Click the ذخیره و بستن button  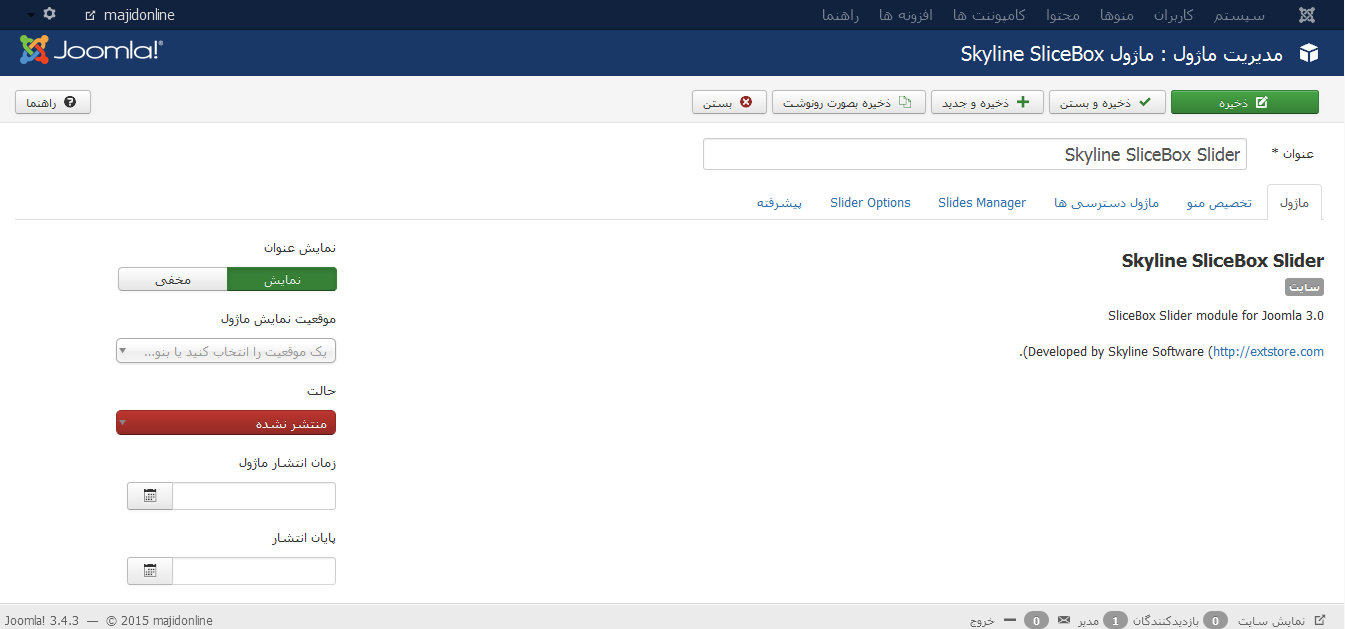click(x=1107, y=102)
